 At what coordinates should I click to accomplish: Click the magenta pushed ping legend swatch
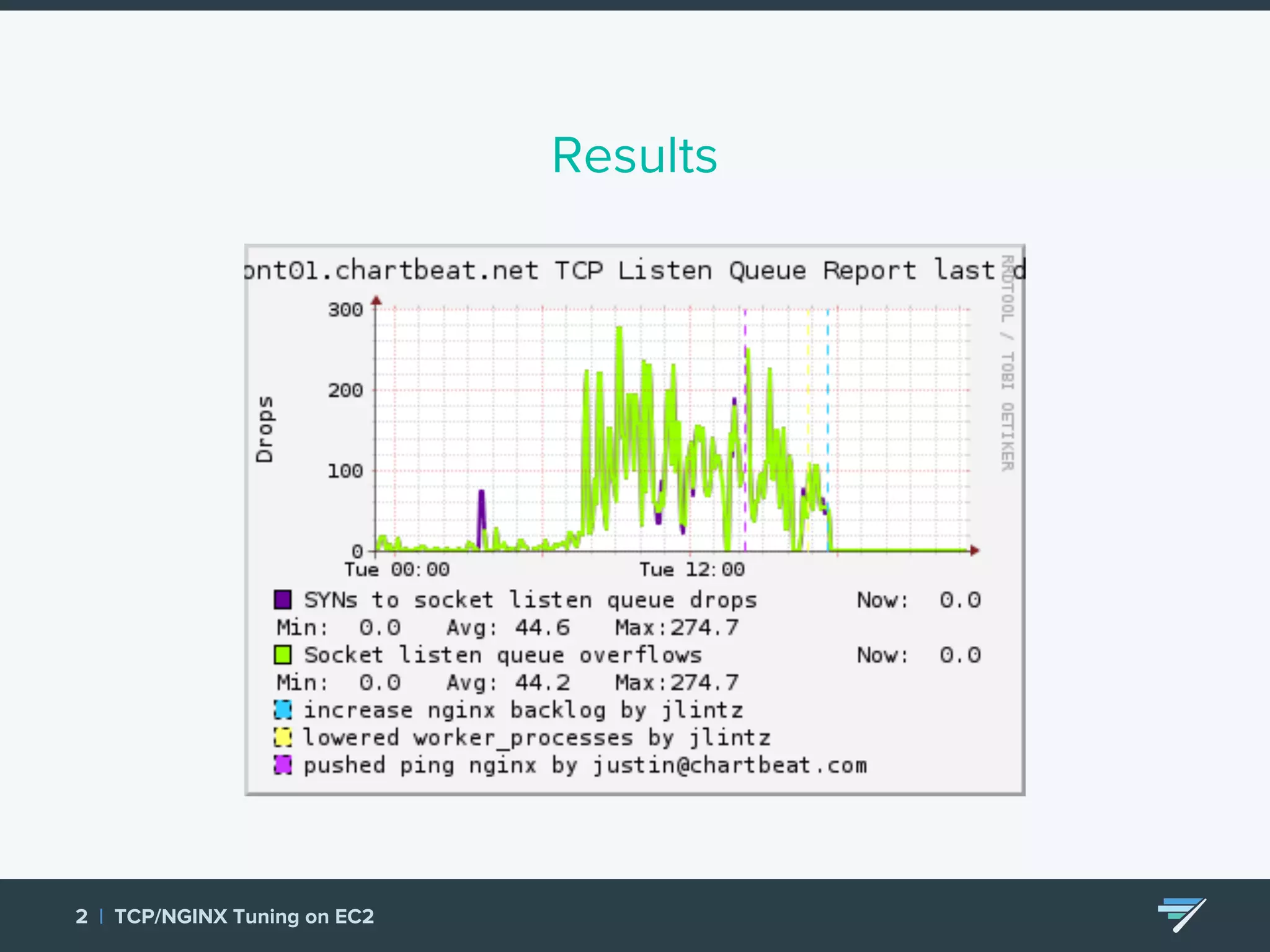click(x=283, y=765)
